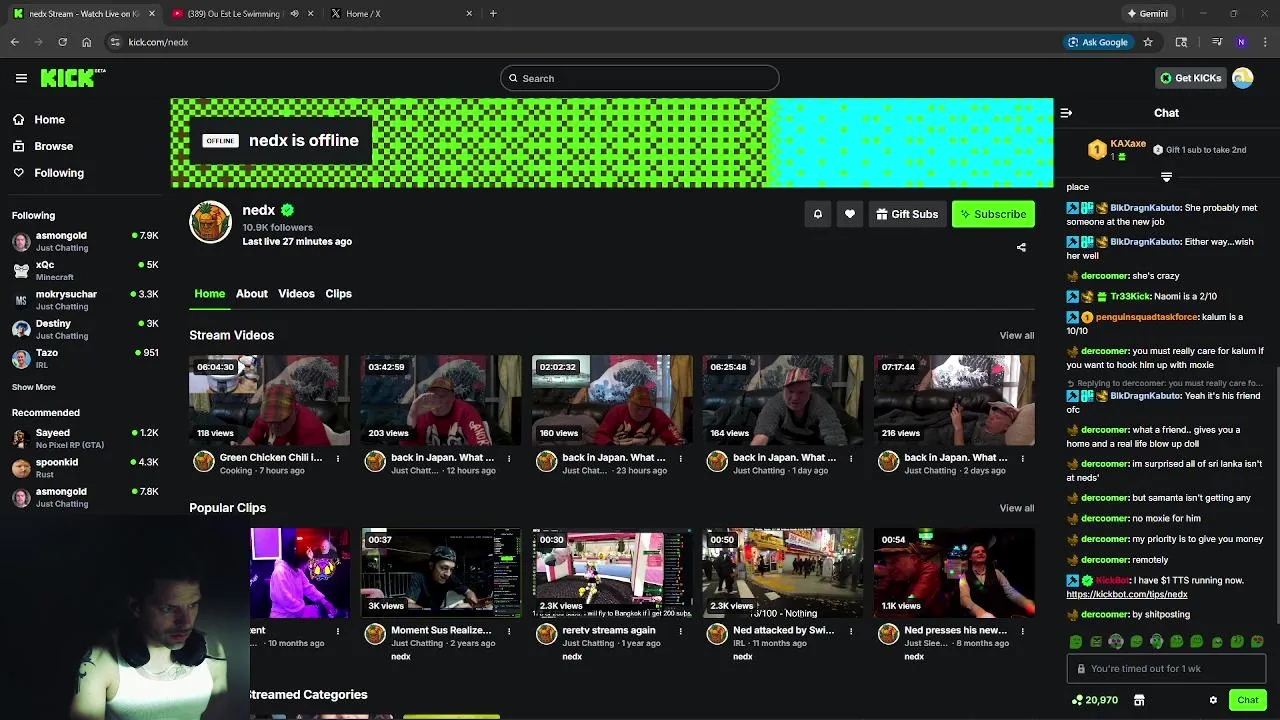Bookmark this page star icon
The image size is (1280, 720).
1148,42
